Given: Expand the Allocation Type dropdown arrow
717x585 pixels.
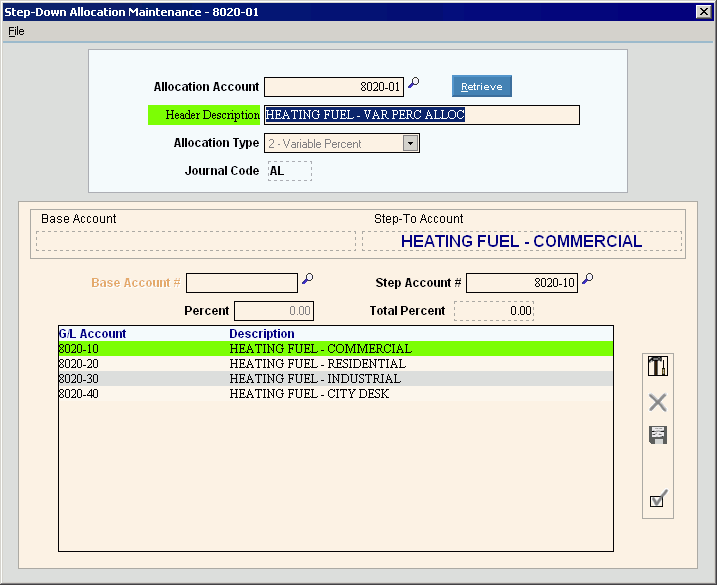Looking at the screenshot, I should (410, 143).
